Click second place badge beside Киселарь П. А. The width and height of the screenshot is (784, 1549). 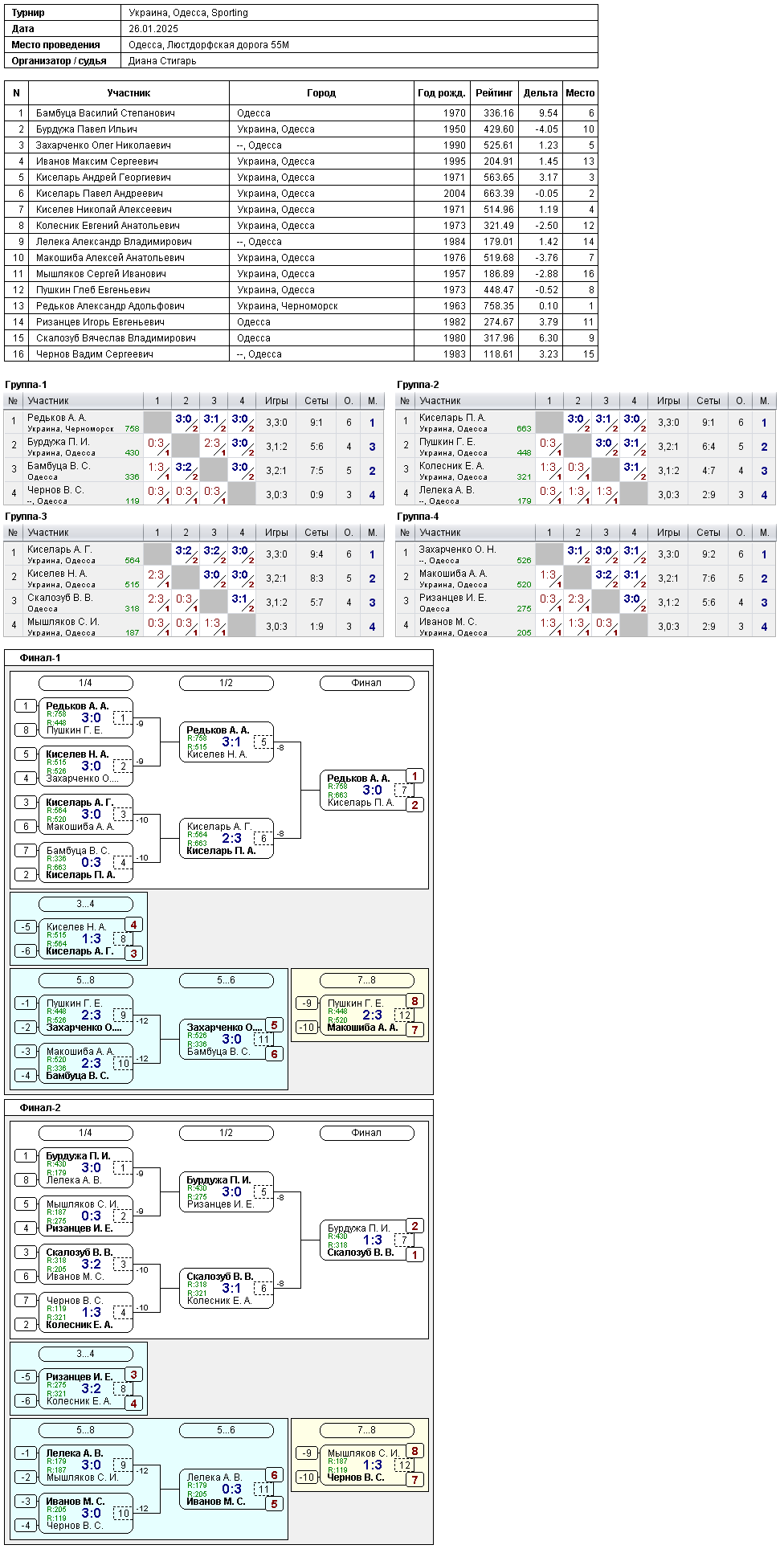(x=414, y=805)
